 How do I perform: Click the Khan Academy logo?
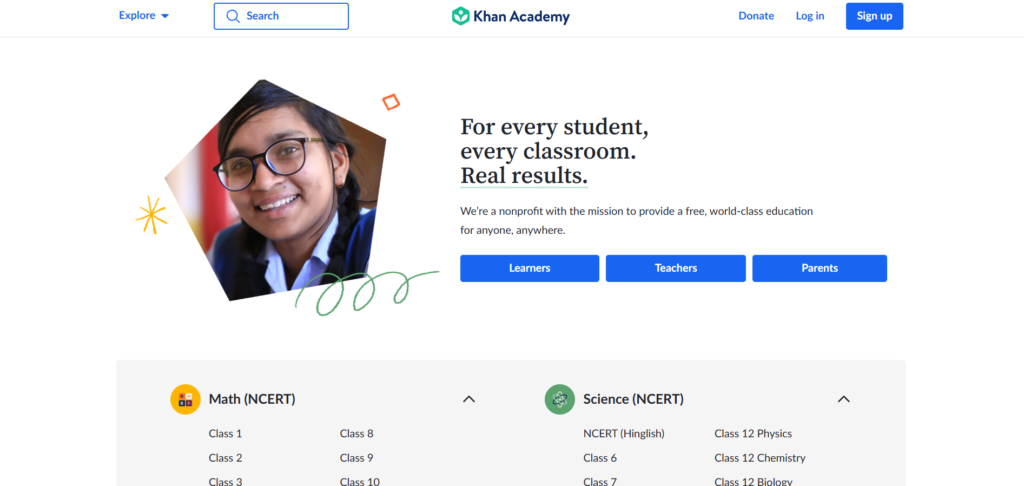[x=510, y=16]
